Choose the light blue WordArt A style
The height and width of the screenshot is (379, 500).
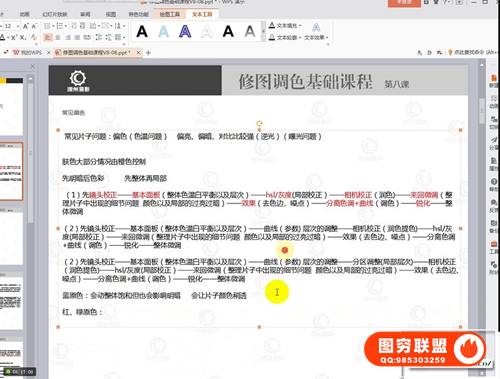[163, 32]
